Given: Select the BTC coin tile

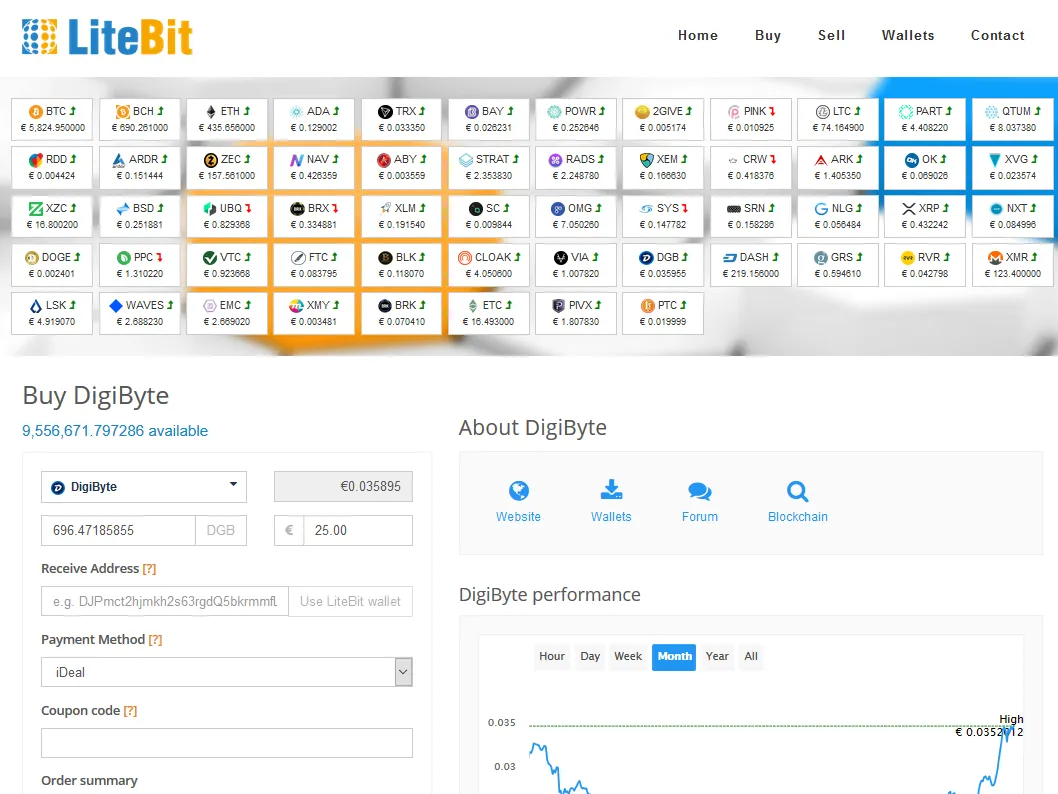Looking at the screenshot, I should (x=52, y=119).
